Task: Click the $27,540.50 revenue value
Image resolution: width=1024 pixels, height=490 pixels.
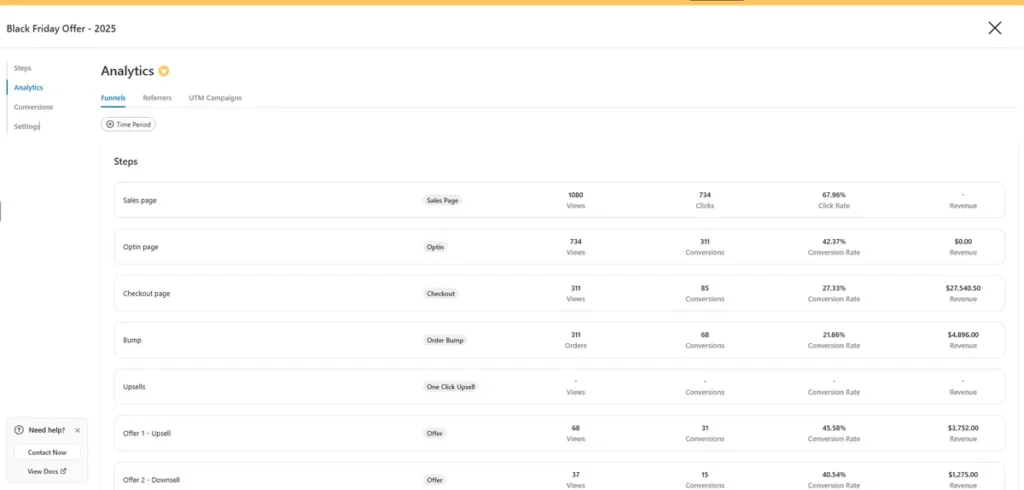Action: (x=963, y=288)
